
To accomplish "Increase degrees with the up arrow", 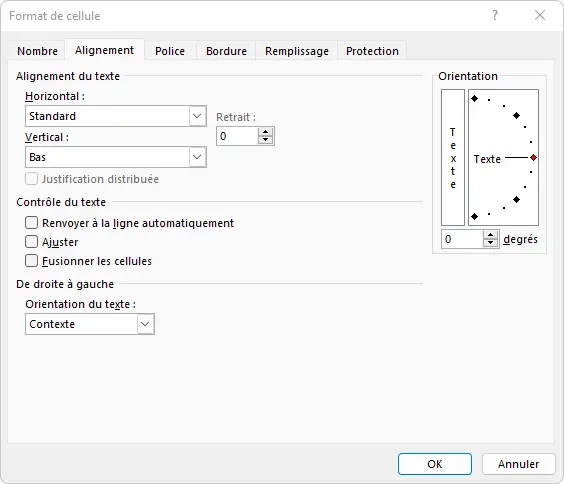I will (490, 235).
